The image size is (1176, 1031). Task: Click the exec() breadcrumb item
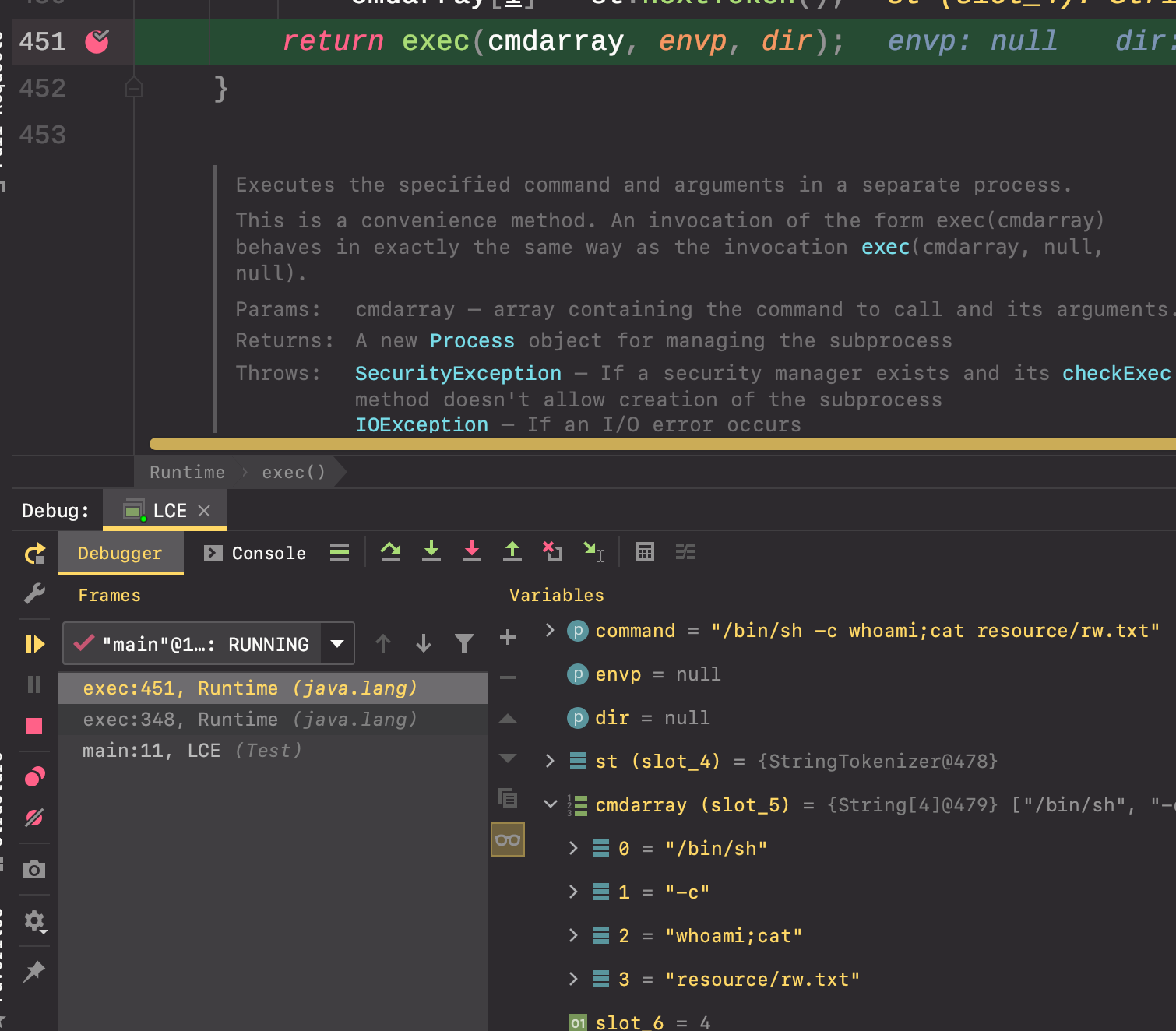point(294,473)
